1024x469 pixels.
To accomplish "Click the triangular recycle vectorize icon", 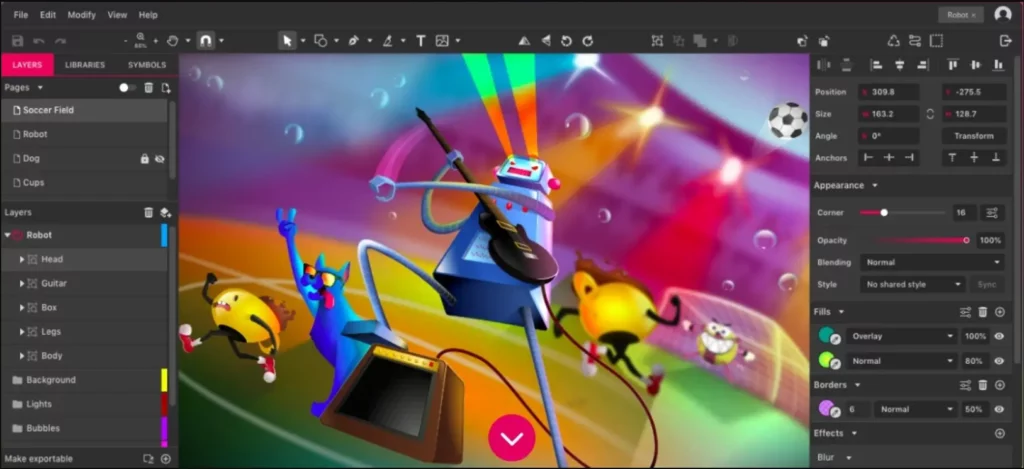I will (893, 40).
